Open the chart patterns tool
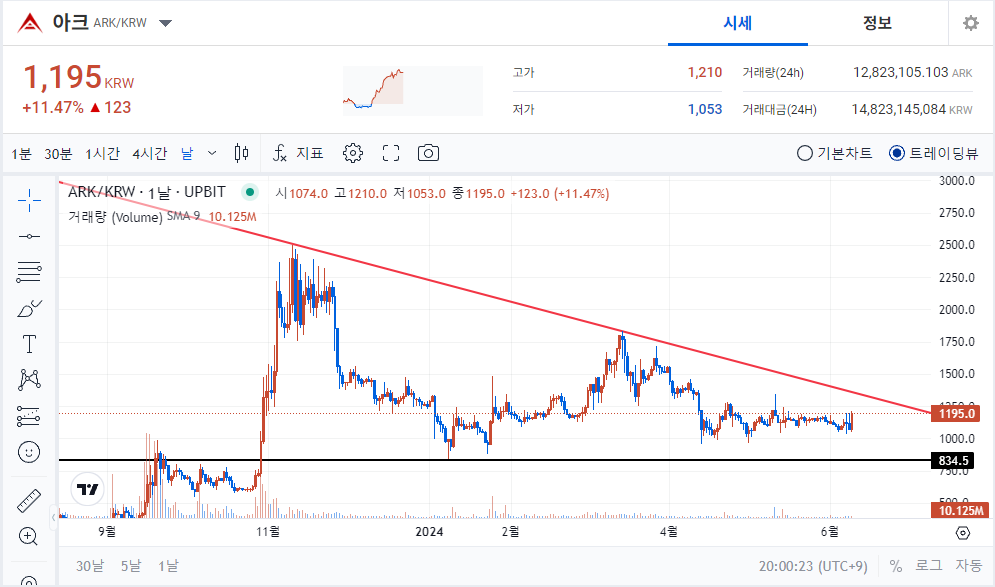 click(29, 379)
